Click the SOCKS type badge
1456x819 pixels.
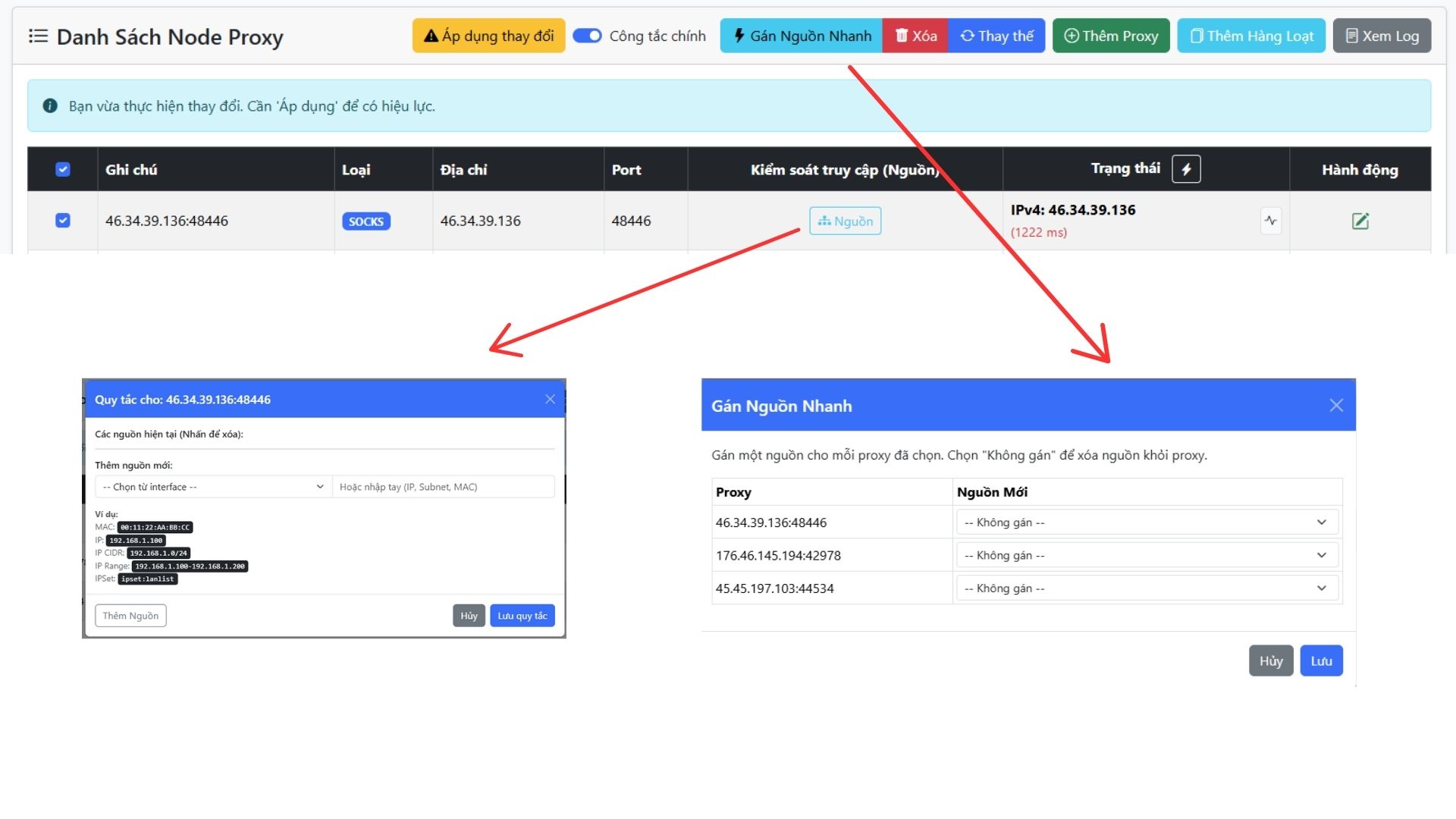(x=366, y=221)
